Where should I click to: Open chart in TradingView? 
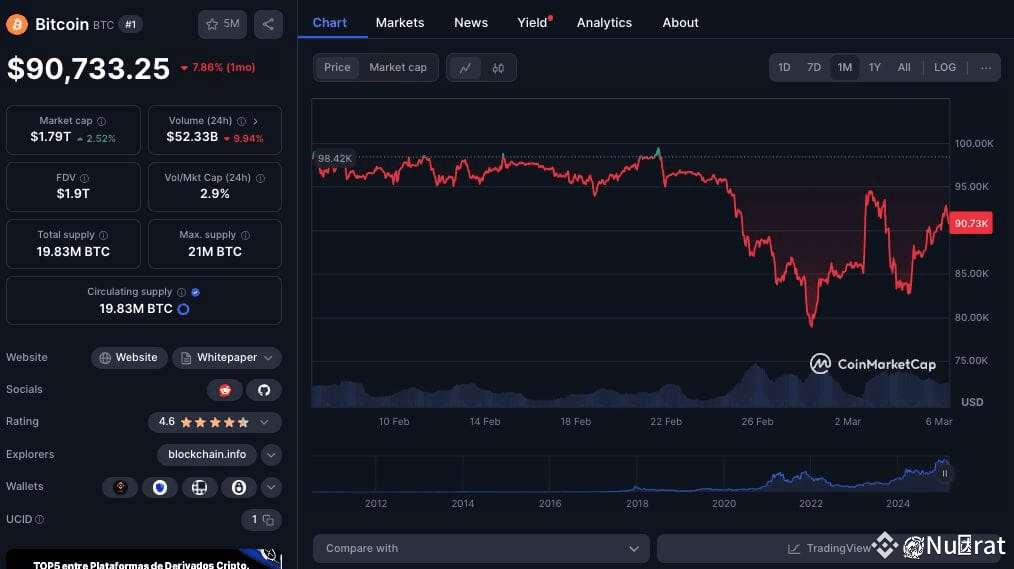click(x=829, y=548)
